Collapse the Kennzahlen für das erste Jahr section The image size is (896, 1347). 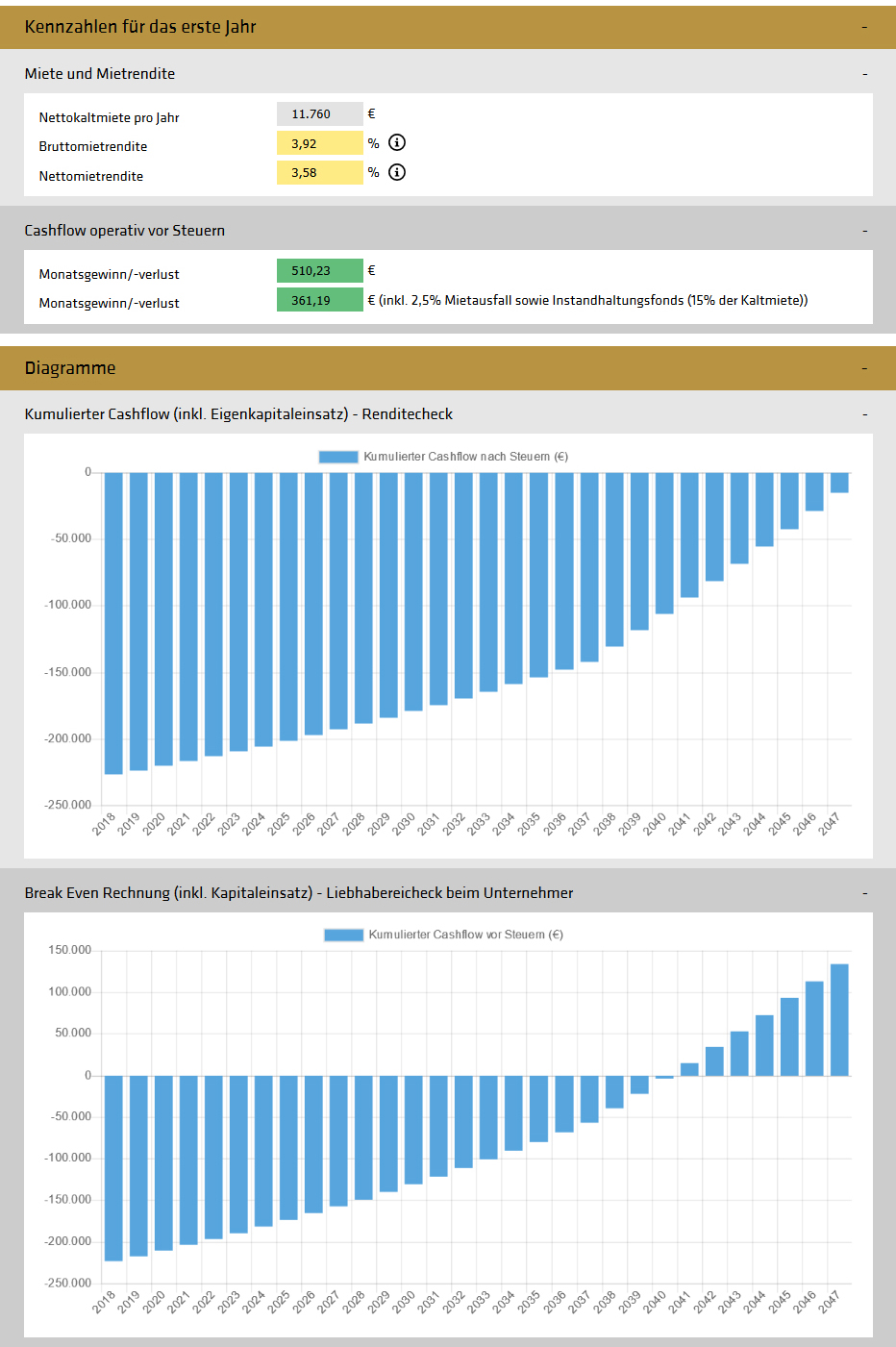tap(864, 27)
